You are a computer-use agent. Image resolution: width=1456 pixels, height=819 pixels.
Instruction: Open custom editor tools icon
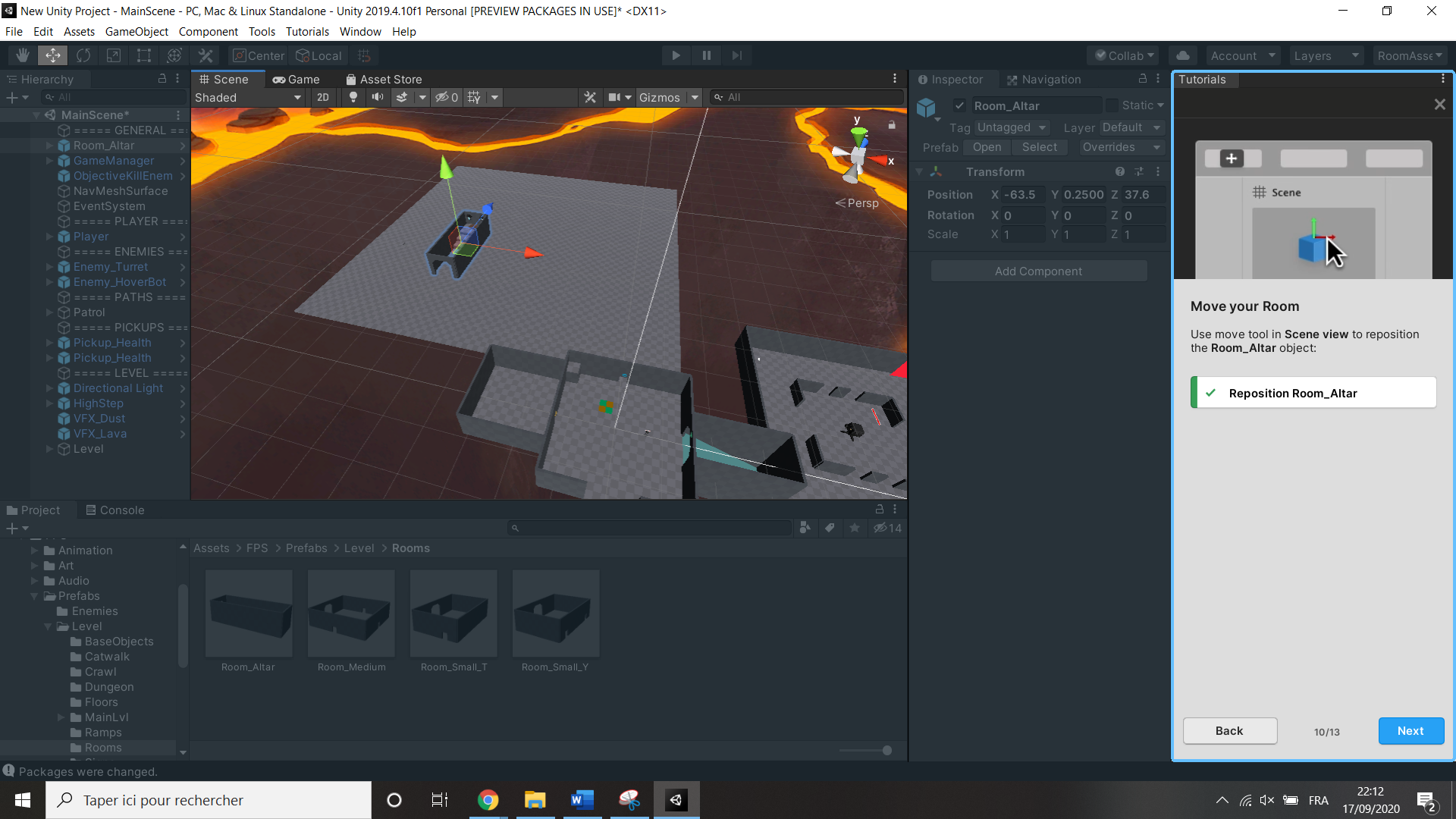pos(206,55)
